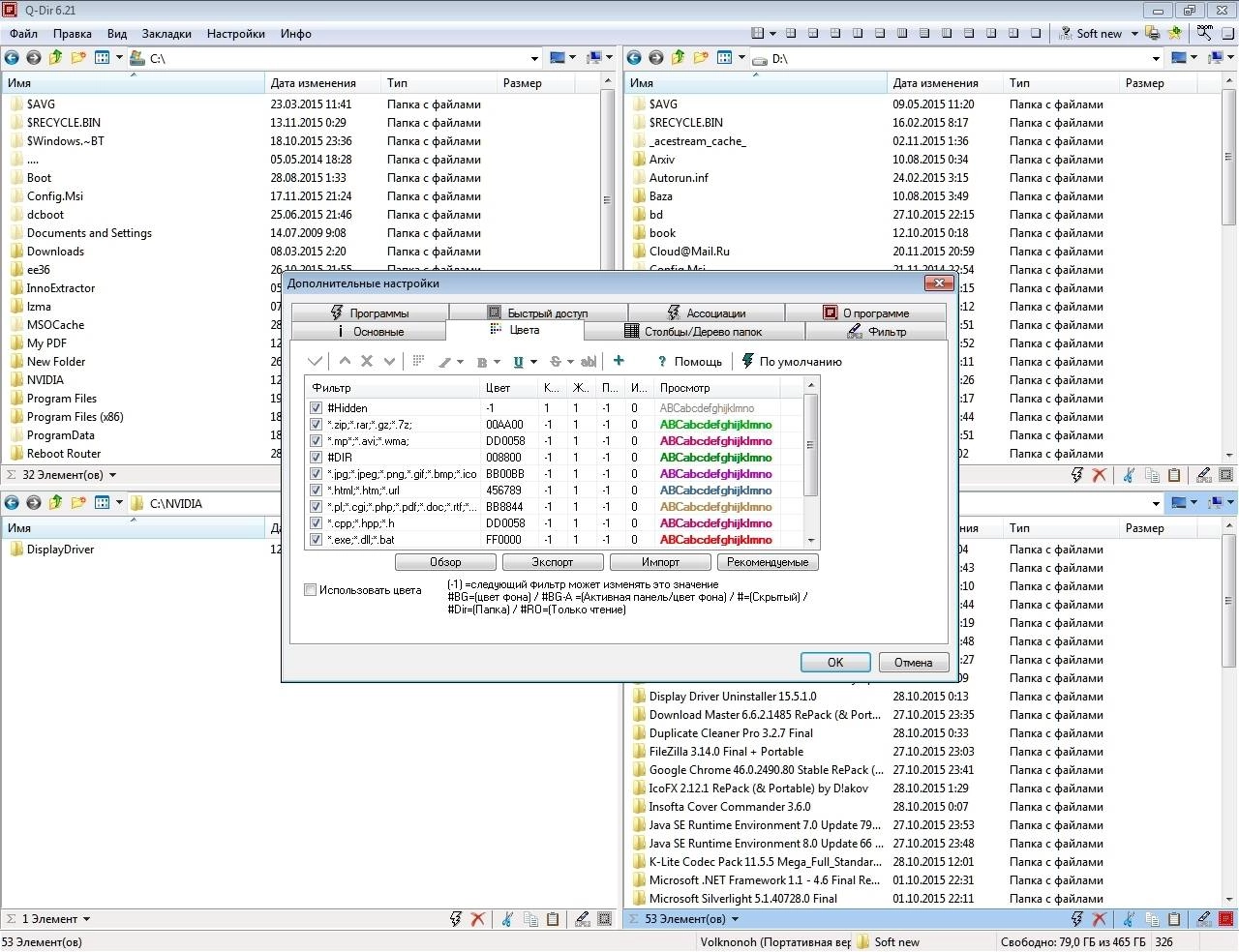Open the '32 Элемент(ов)' status dropdown
Viewport: 1239px width, 952px height.
[x=112, y=475]
